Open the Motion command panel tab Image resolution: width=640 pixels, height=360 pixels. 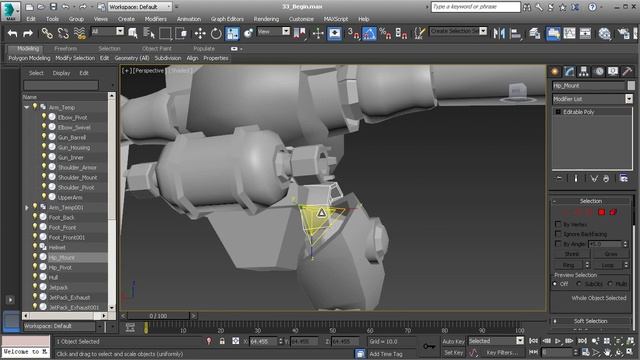pyautogui.click(x=599, y=72)
